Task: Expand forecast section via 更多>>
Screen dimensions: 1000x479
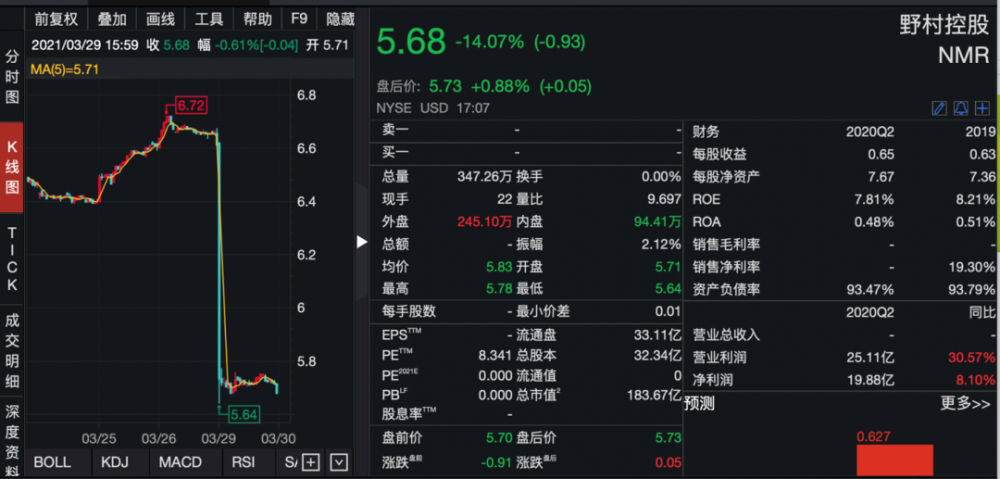Action: tap(965, 404)
